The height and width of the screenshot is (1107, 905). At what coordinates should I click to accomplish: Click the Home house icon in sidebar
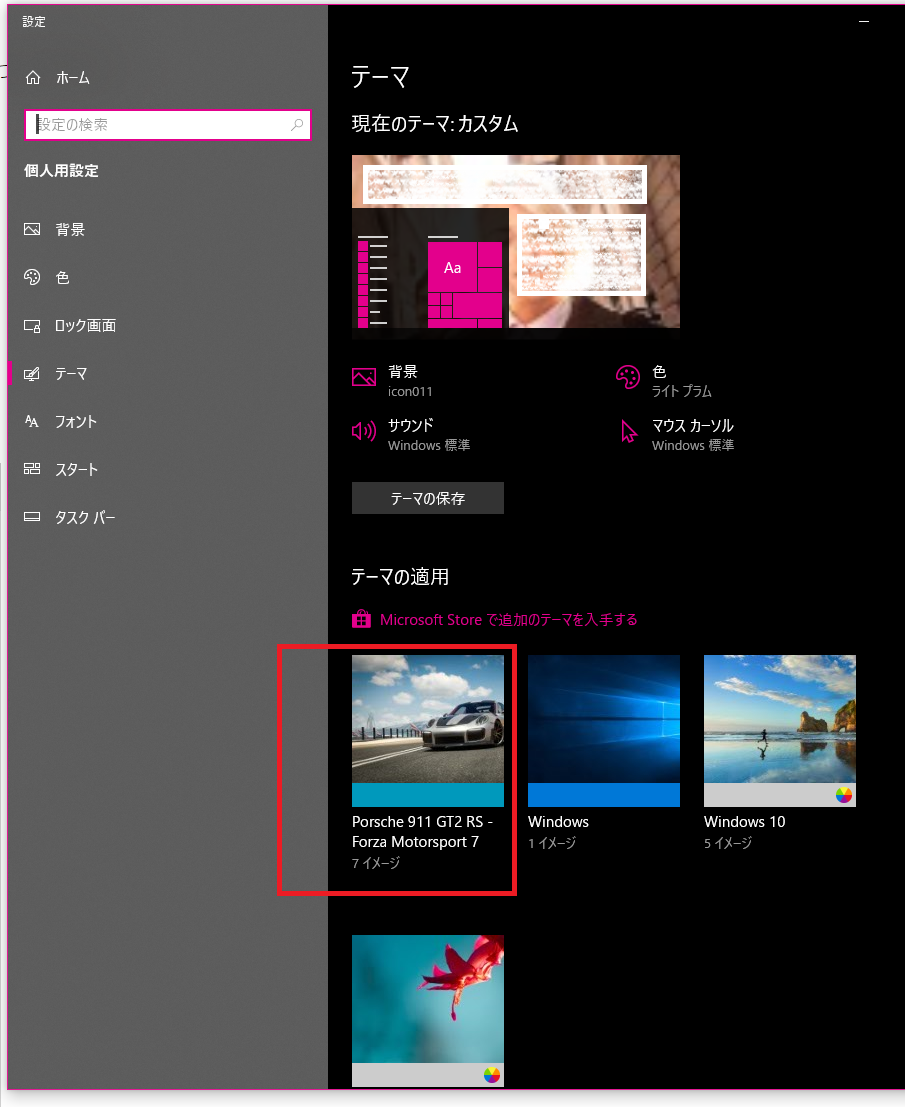(x=33, y=78)
